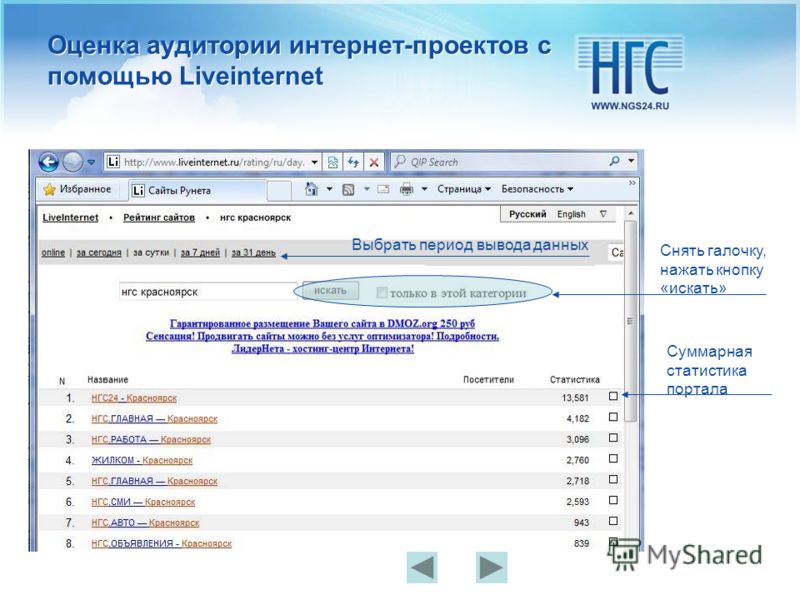Click the RSS feeds icon
This screenshot has width=800, height=600.
pos(348,190)
